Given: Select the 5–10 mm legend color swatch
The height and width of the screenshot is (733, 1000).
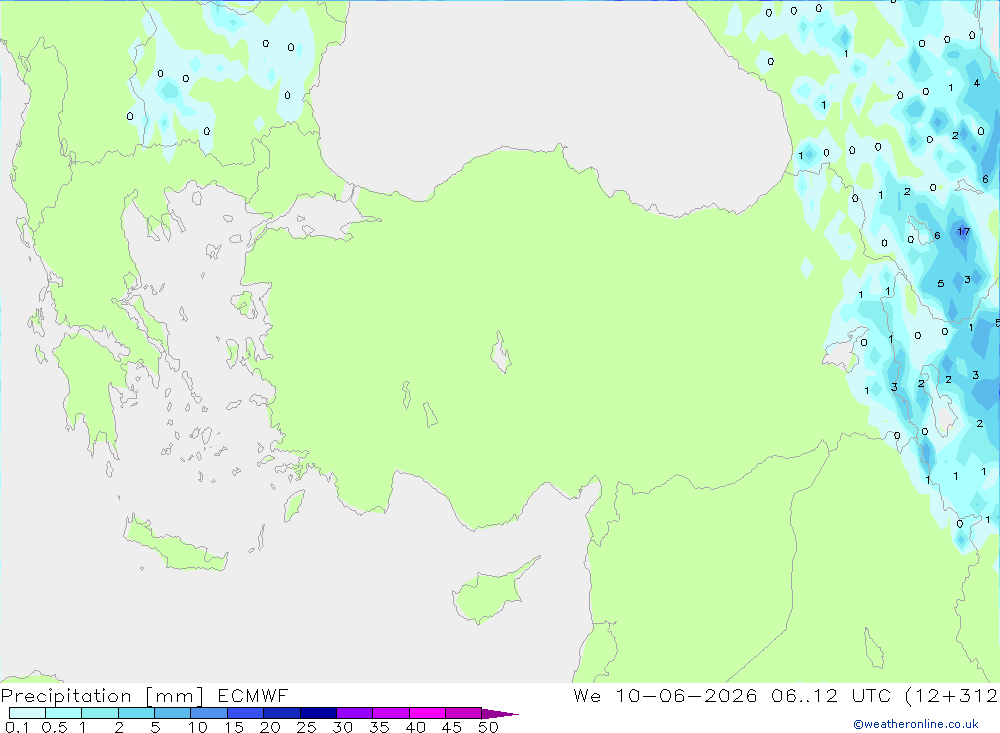Looking at the screenshot, I should point(173,713).
